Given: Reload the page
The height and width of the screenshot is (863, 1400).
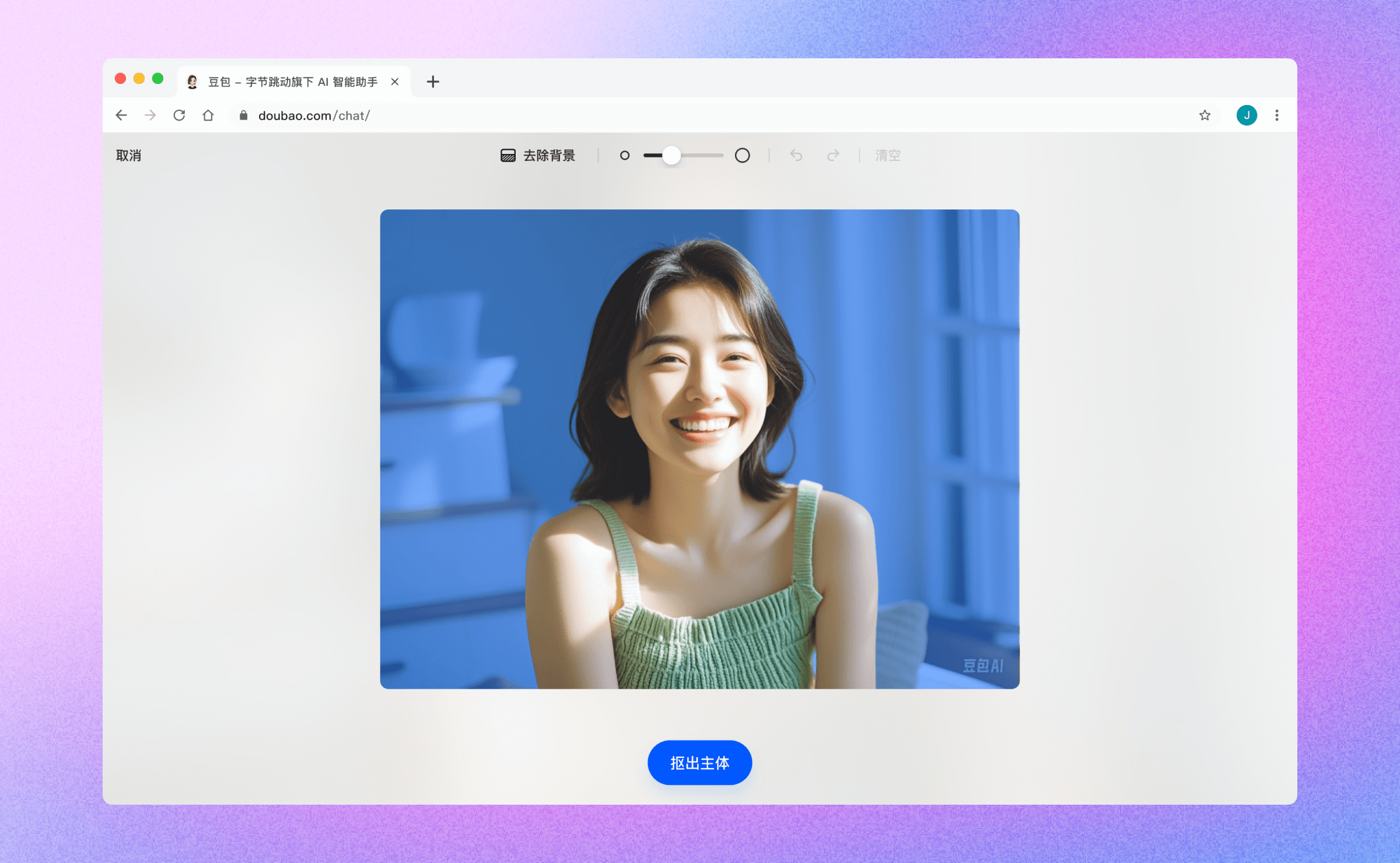Looking at the screenshot, I should [x=179, y=115].
